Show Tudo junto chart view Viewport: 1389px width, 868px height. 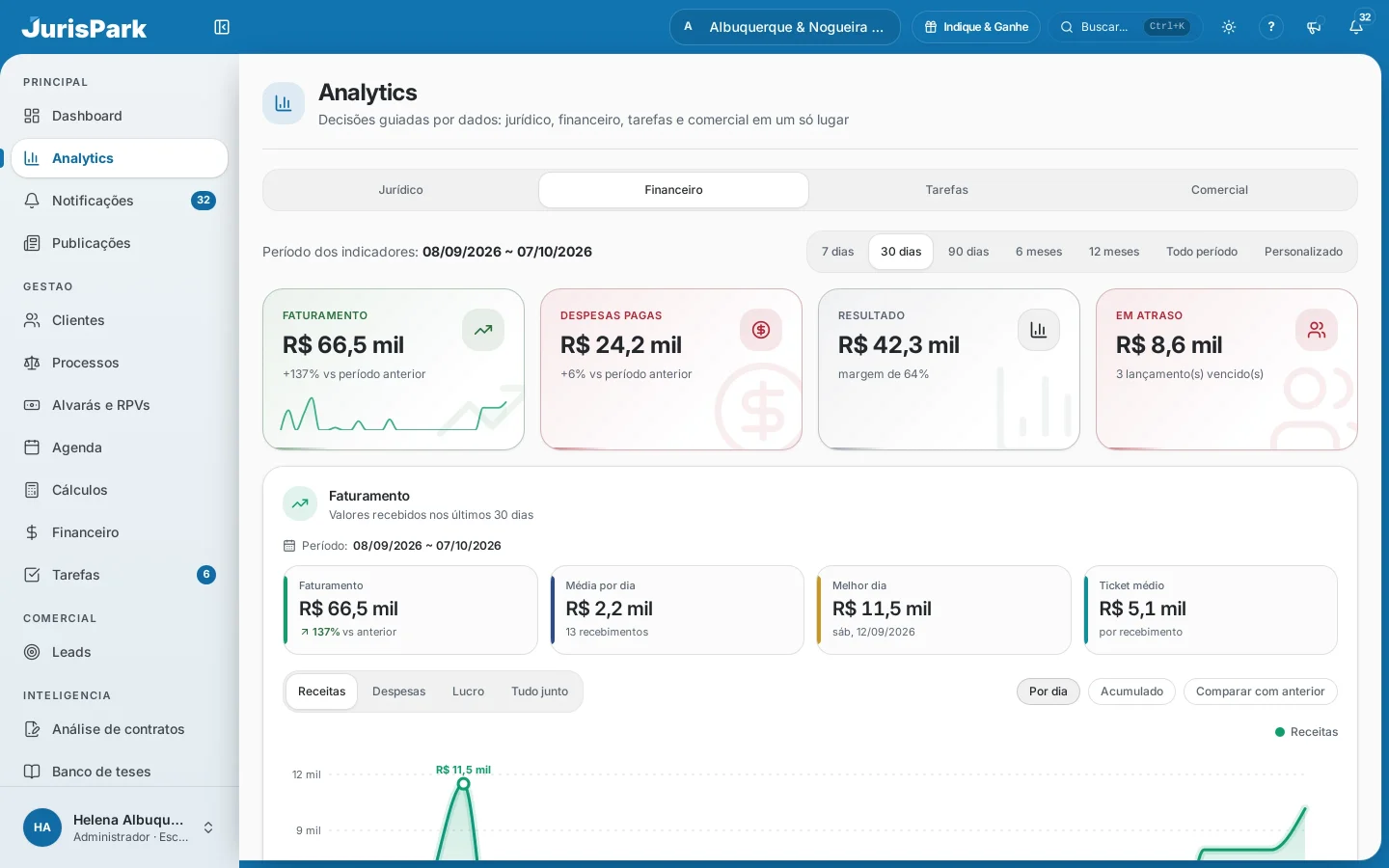tap(539, 692)
